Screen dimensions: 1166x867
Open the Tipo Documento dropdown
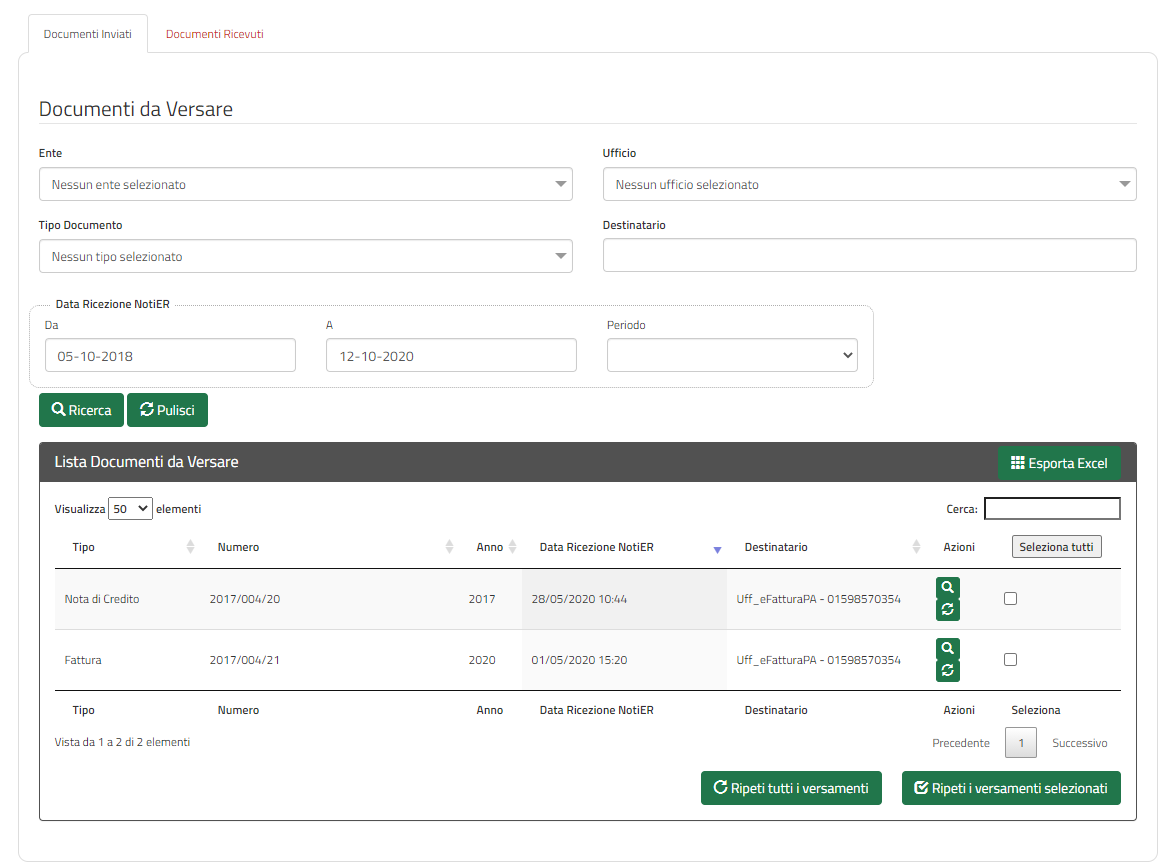[306, 257]
